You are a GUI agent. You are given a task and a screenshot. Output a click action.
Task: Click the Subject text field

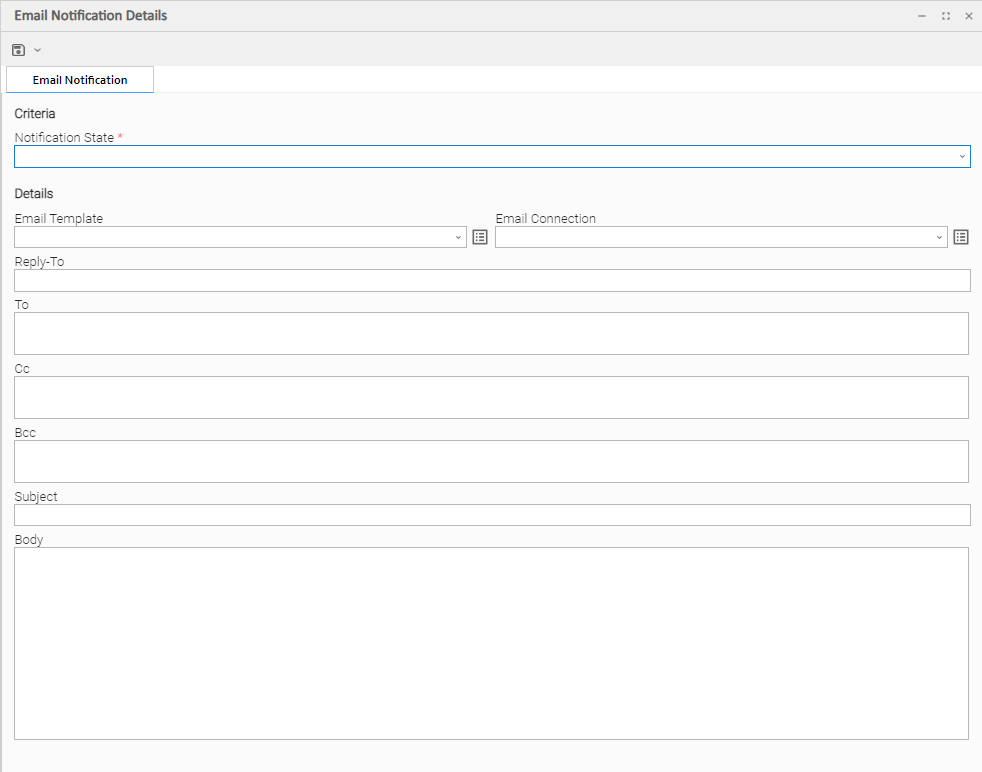[492, 515]
